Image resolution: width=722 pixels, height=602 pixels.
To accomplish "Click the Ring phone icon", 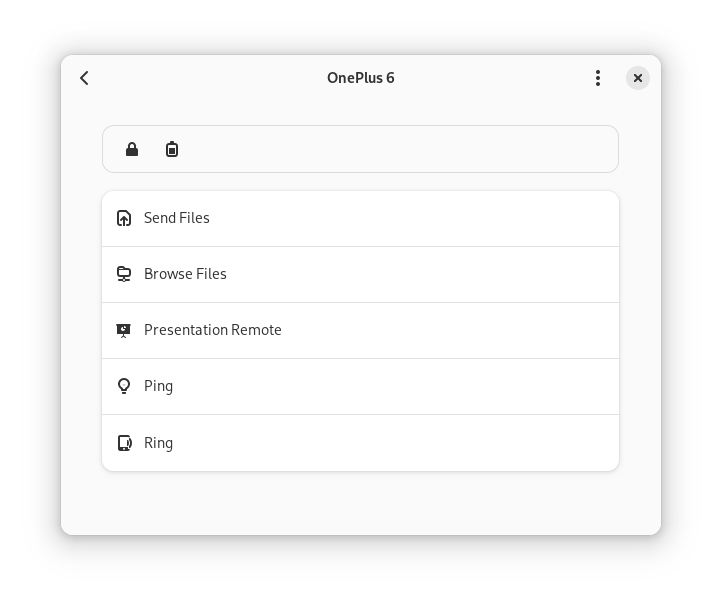I will pyautogui.click(x=124, y=443).
